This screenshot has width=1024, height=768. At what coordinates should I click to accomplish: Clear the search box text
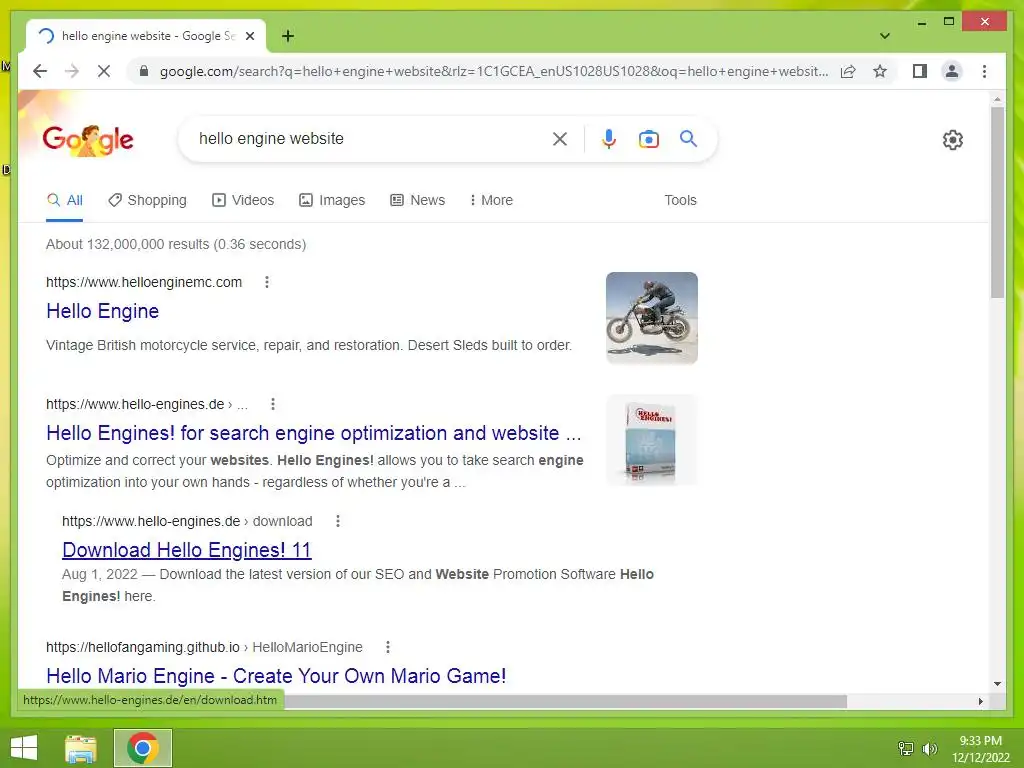[x=560, y=138]
